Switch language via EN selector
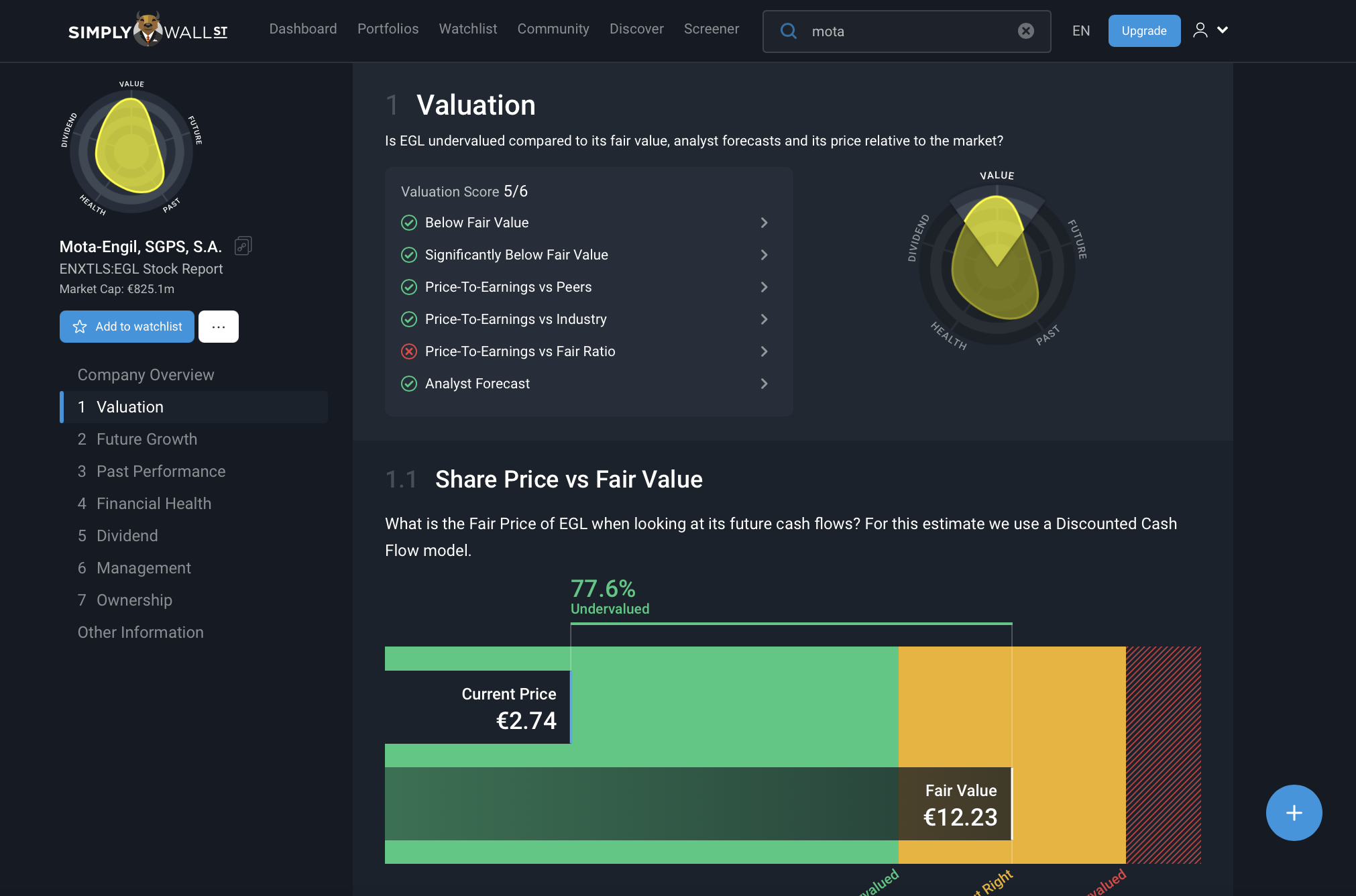The width and height of the screenshot is (1356, 896). (x=1080, y=31)
